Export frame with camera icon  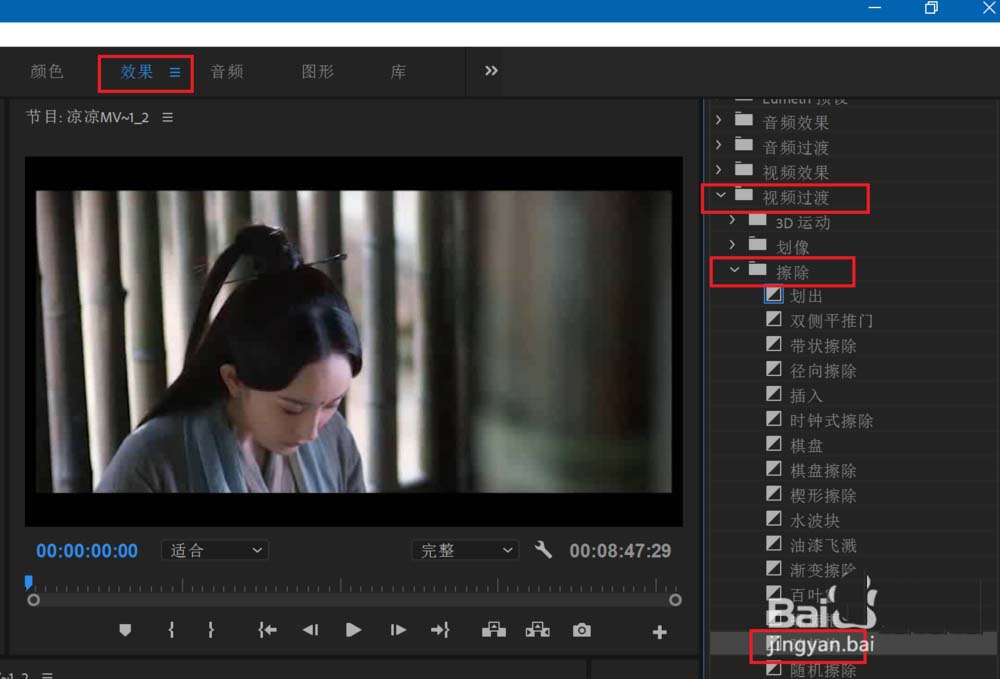click(x=582, y=631)
